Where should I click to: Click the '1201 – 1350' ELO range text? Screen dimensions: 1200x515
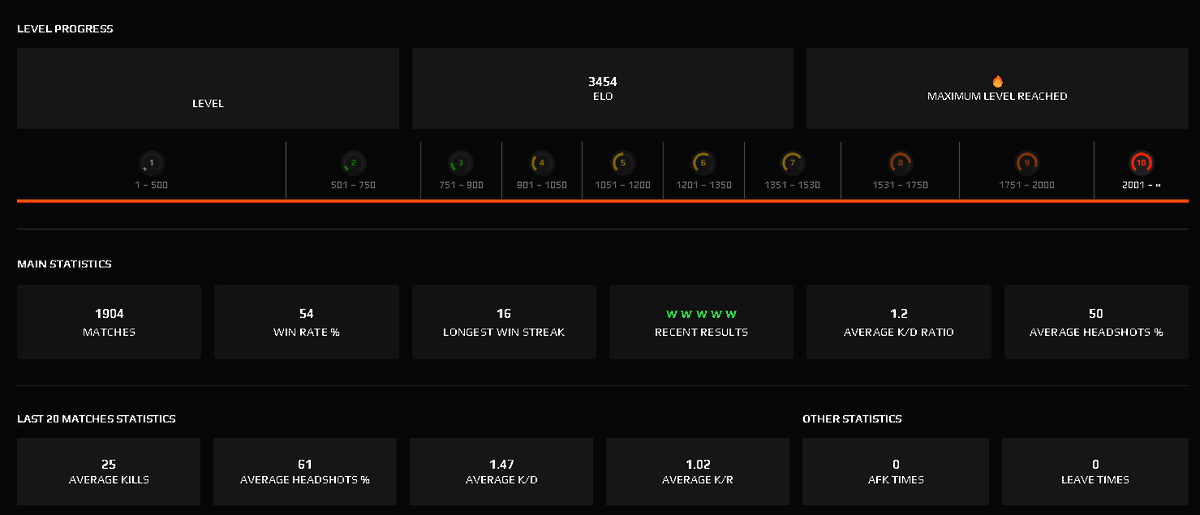tap(703, 186)
